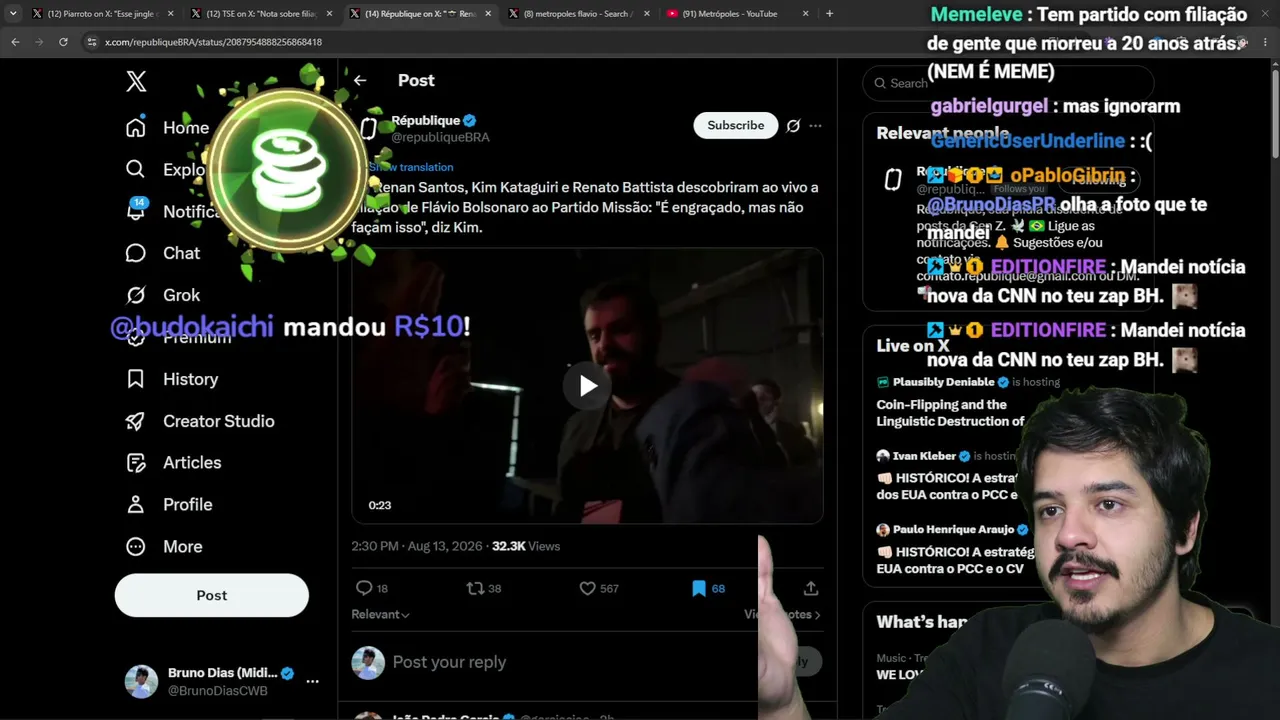Open the More menu in the sidebar
Screen dimensions: 1280x720
pyautogui.click(x=164, y=546)
